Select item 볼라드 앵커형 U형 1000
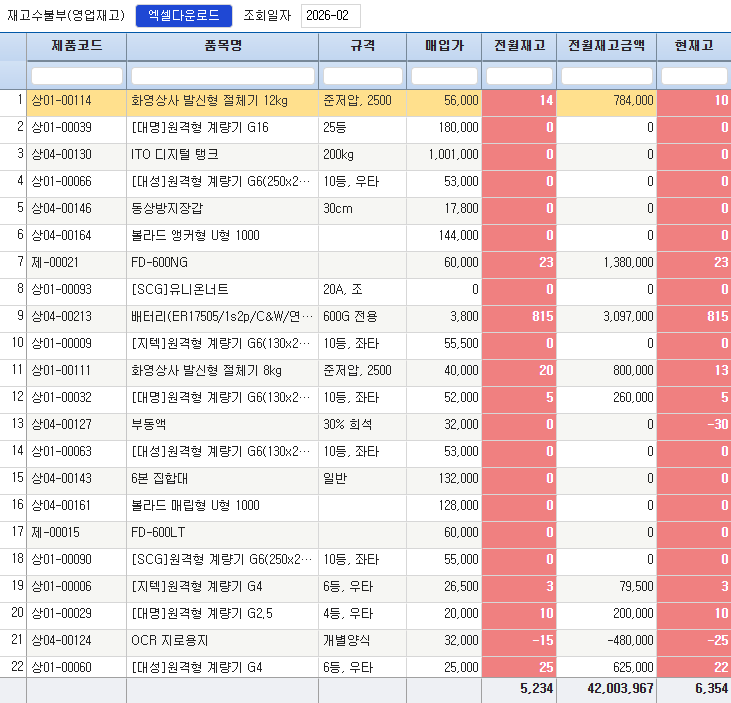Viewport: 731px width, 703px height. point(195,236)
